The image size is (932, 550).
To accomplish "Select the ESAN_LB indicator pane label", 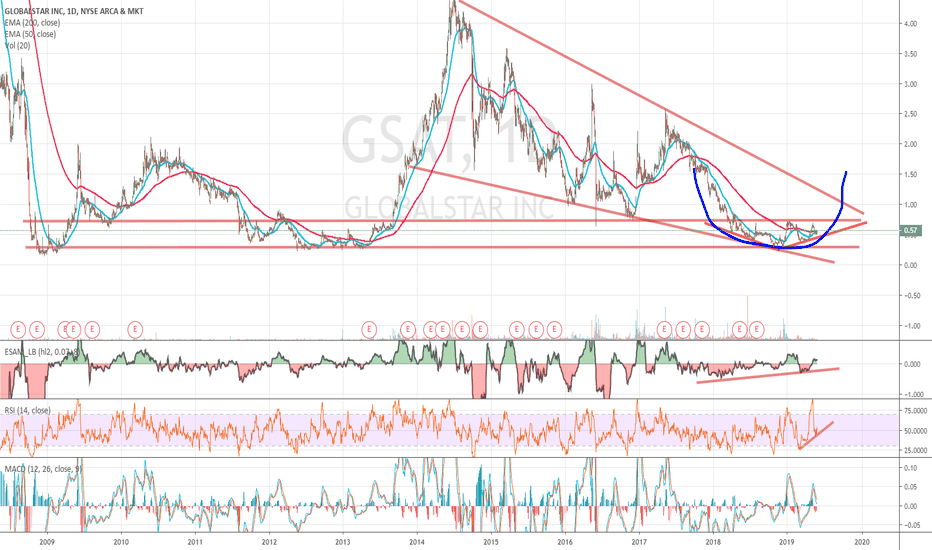I will click(42, 352).
